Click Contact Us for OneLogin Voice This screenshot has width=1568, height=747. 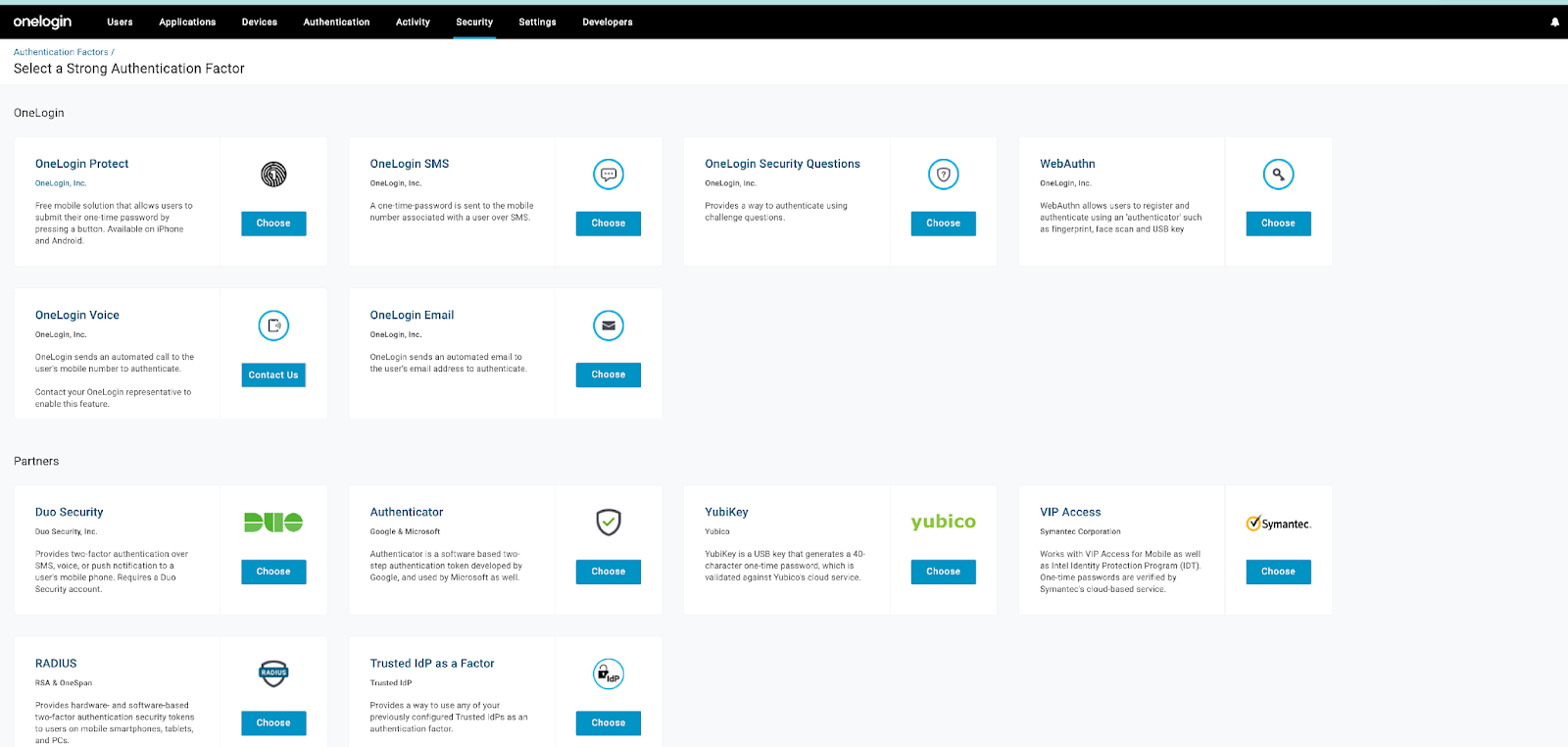pos(273,374)
